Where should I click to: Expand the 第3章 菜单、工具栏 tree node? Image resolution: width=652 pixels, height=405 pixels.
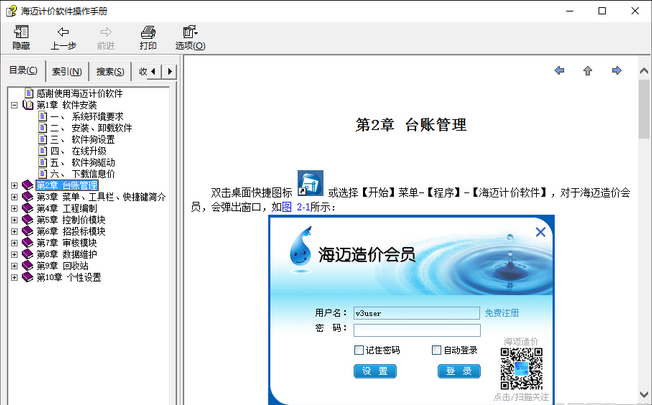pyautogui.click(x=13, y=197)
